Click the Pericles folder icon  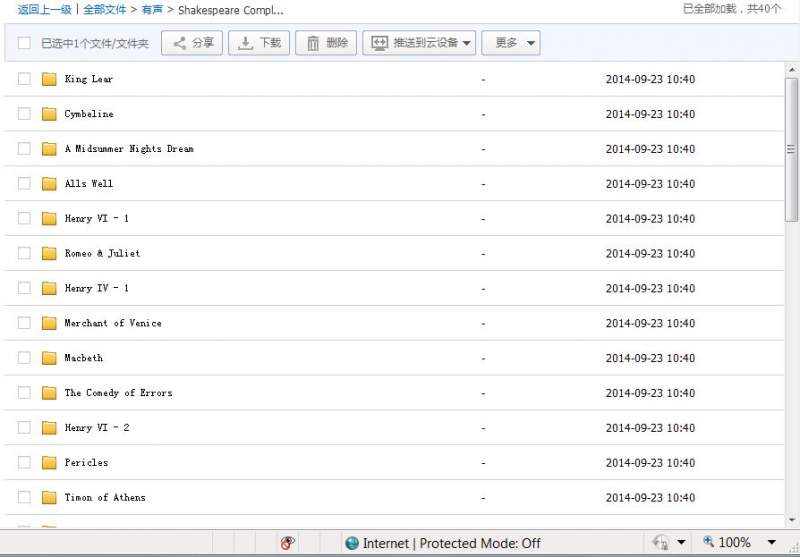click(49, 463)
